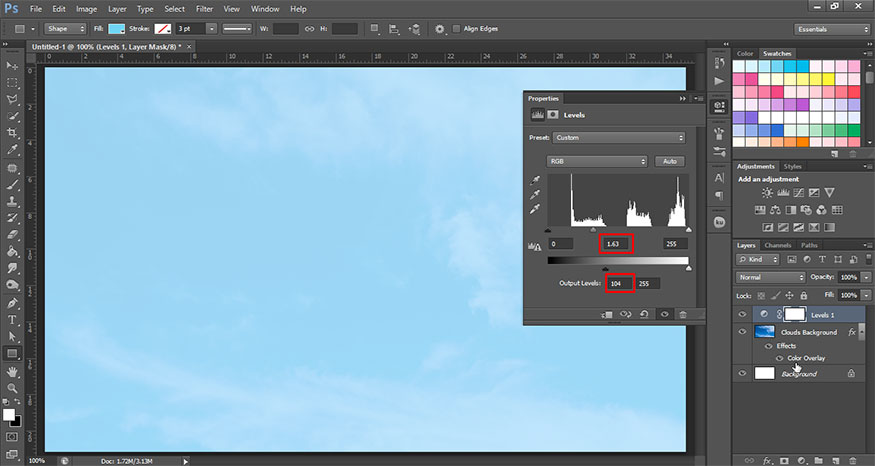Hide the Levels 1 layer
This screenshot has height=466, width=875.
coord(742,314)
